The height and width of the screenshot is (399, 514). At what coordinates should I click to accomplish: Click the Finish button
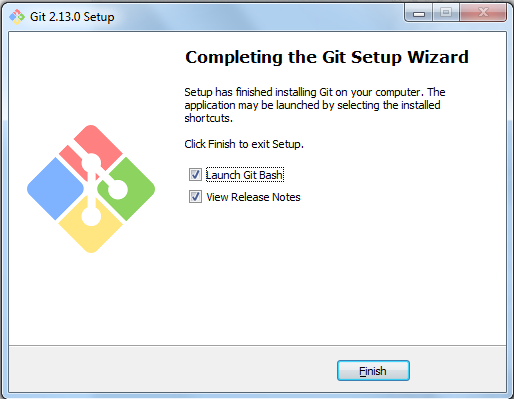(x=373, y=370)
